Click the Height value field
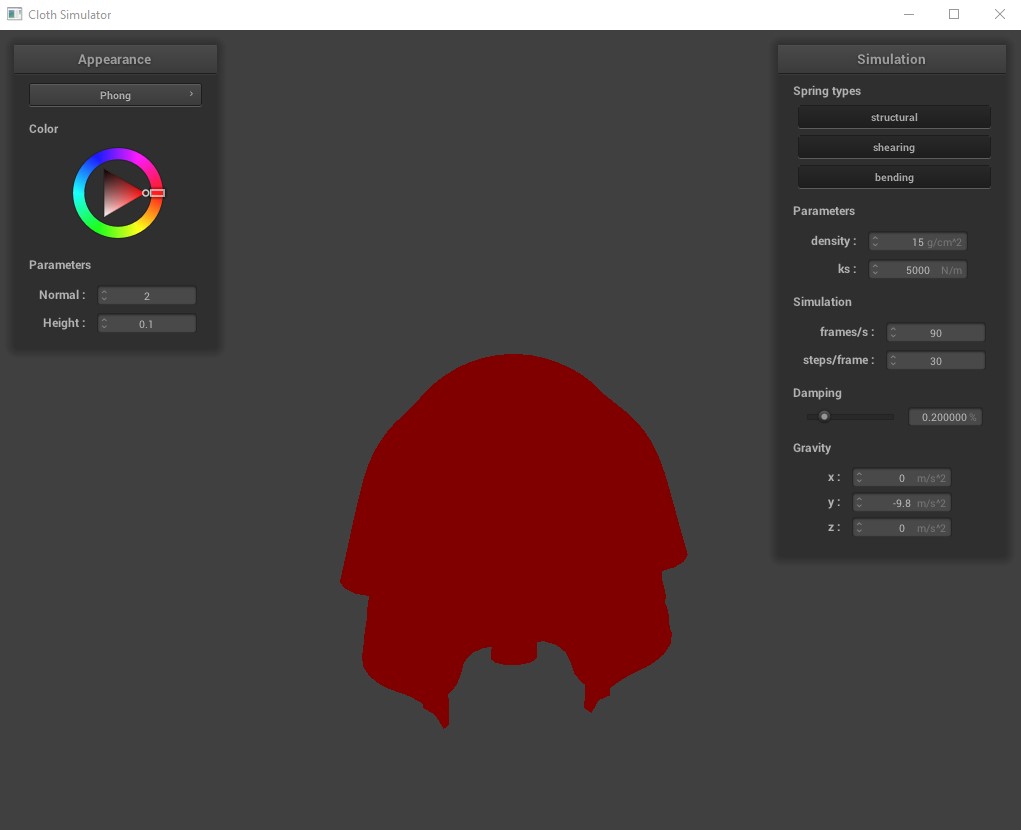 (x=147, y=324)
